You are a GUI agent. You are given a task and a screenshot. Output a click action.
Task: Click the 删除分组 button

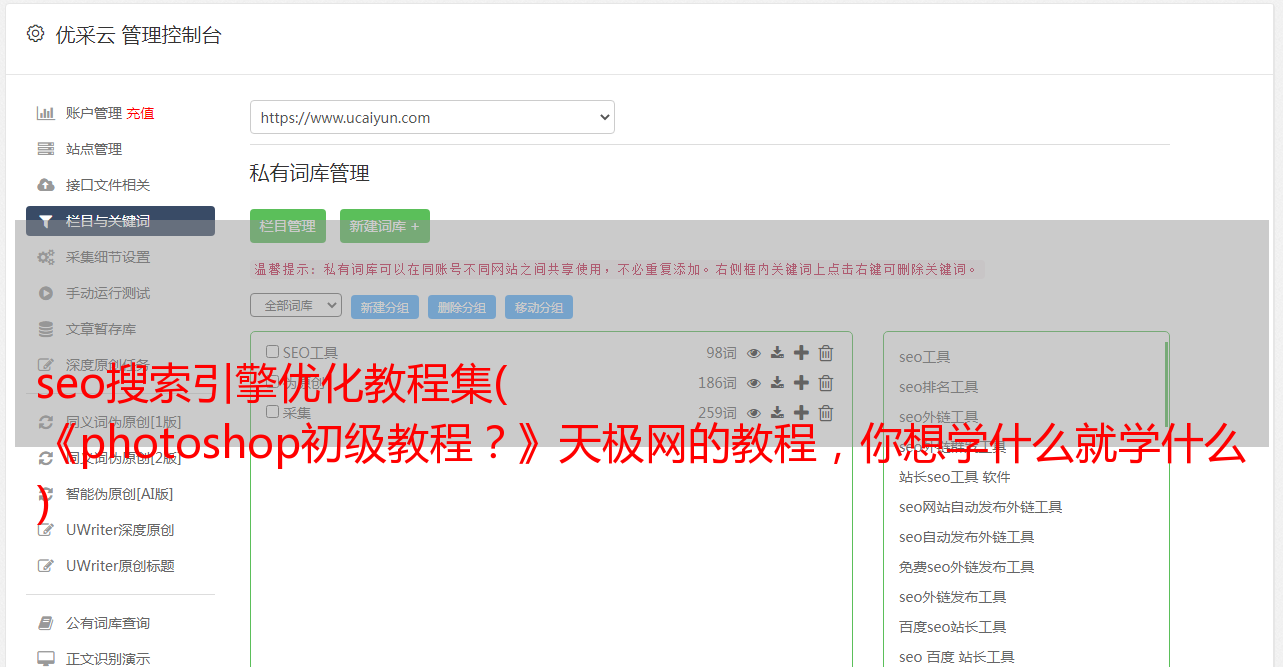click(462, 307)
